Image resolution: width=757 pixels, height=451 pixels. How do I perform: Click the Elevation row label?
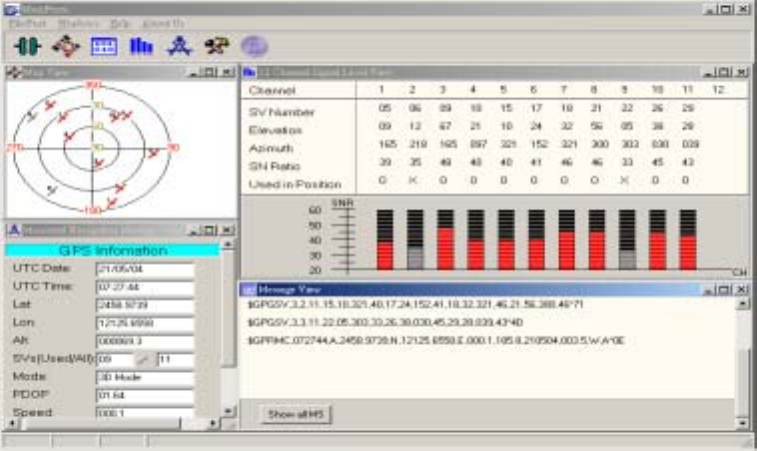click(x=275, y=130)
